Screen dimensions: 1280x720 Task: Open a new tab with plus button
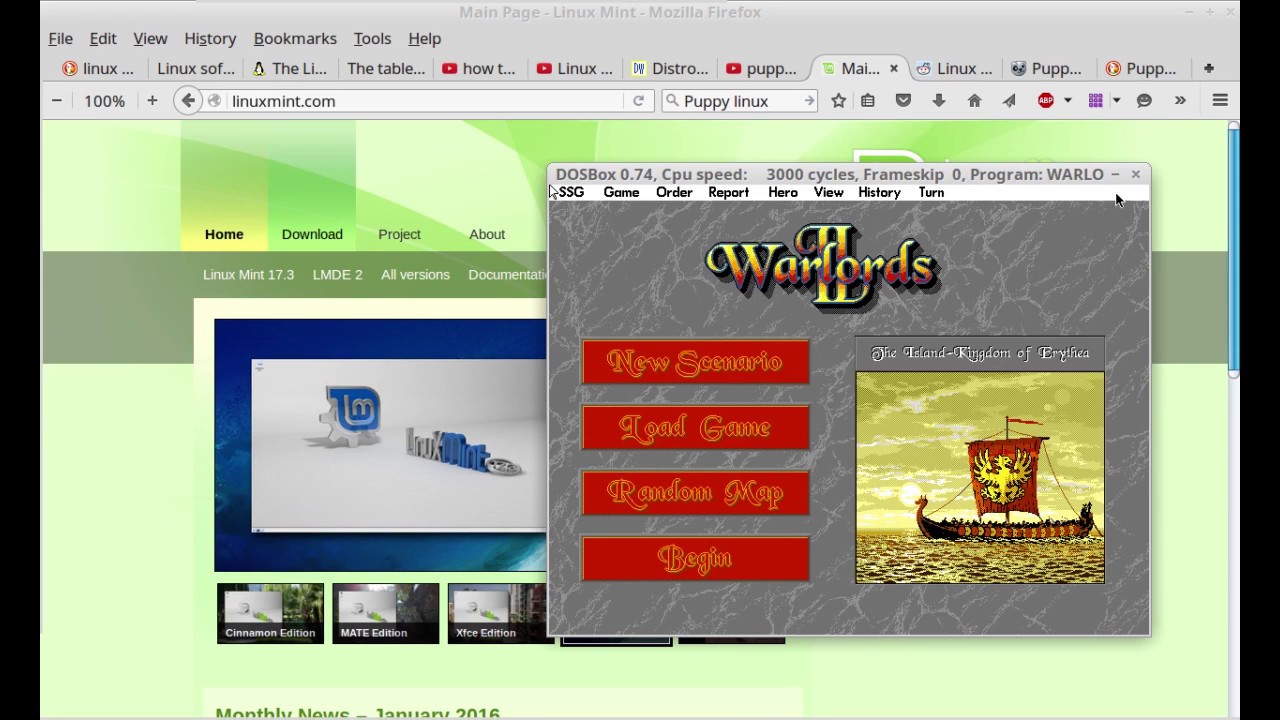tap(1208, 68)
